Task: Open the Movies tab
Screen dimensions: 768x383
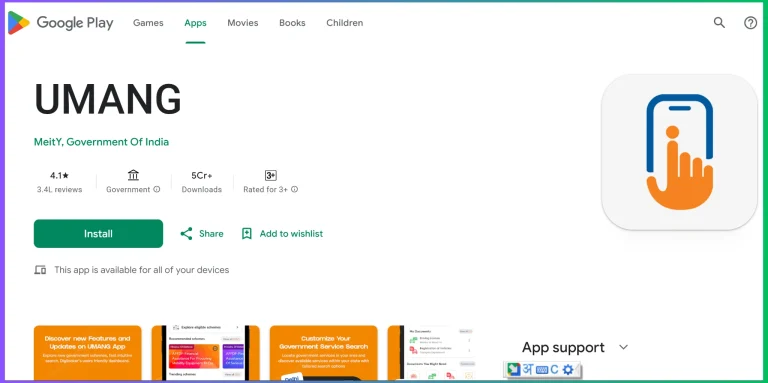Action: click(242, 23)
